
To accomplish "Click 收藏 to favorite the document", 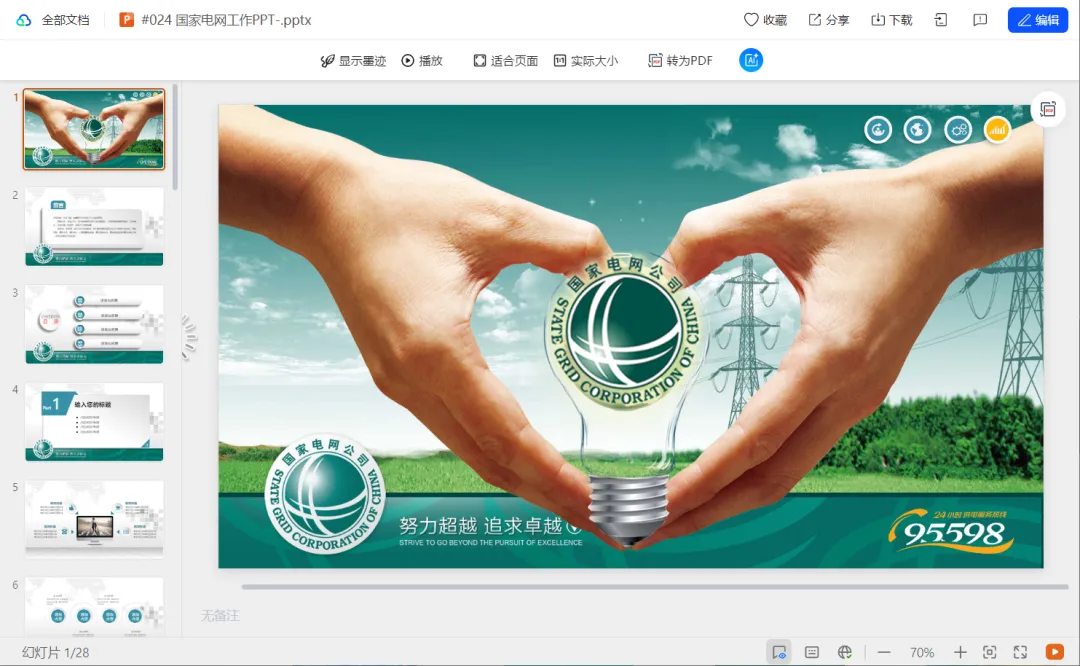I will pyautogui.click(x=765, y=20).
